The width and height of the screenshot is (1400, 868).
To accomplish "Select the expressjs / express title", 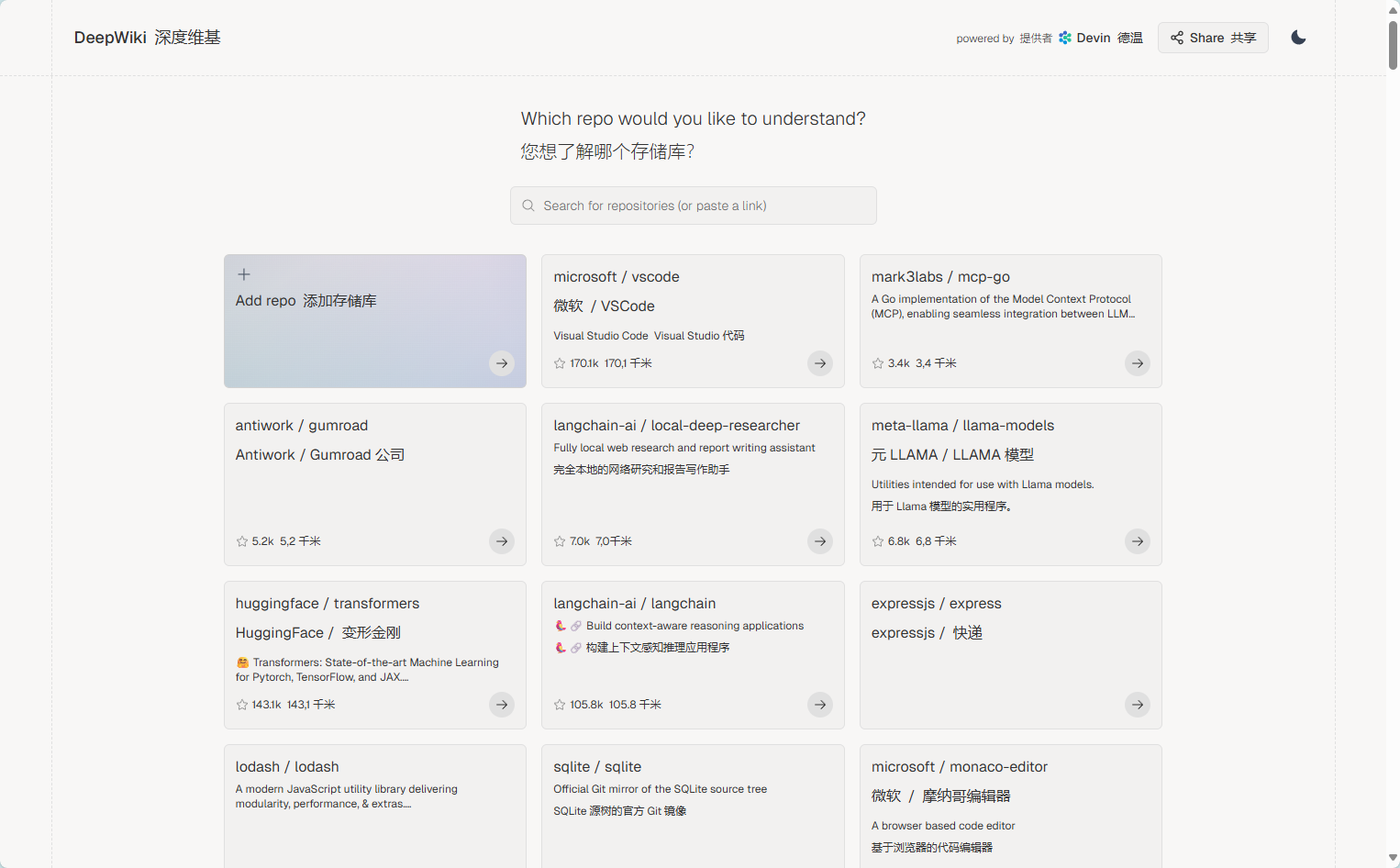I will tap(937, 604).
